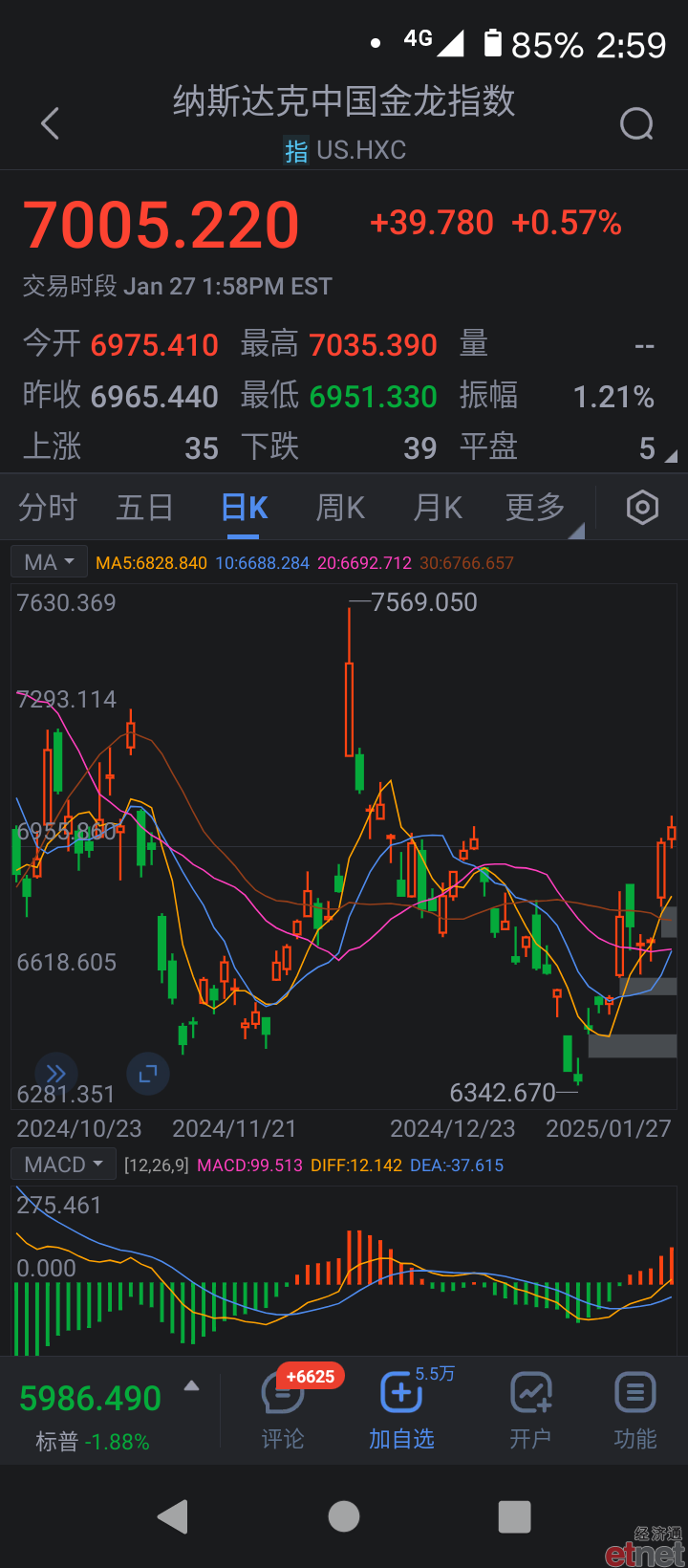Open the functions (功能) menu icon
Viewport: 688px width, 1568px height.
[634, 1393]
